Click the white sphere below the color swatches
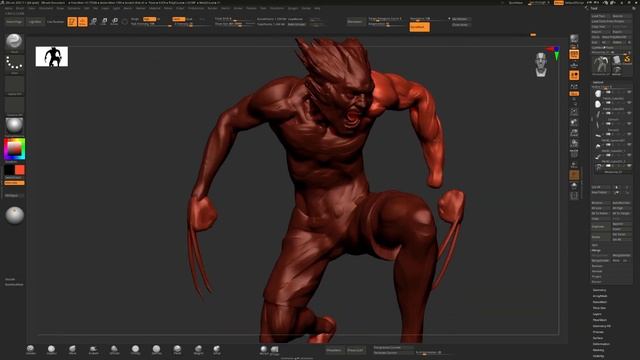The width and height of the screenshot is (640, 360). pos(14,216)
